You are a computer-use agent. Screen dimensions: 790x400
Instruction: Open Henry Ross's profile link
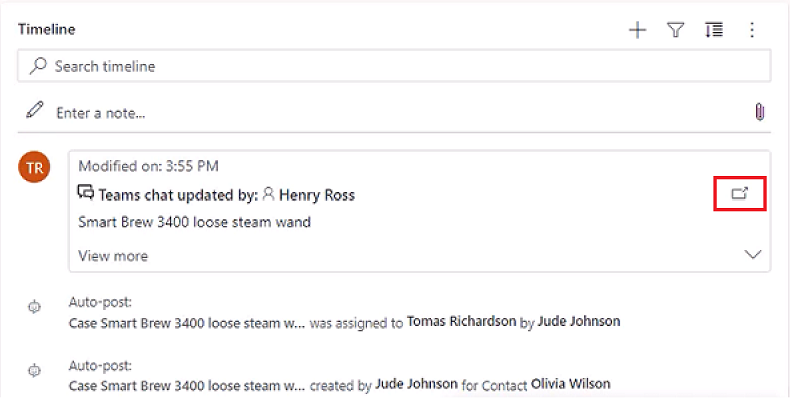[x=316, y=195]
